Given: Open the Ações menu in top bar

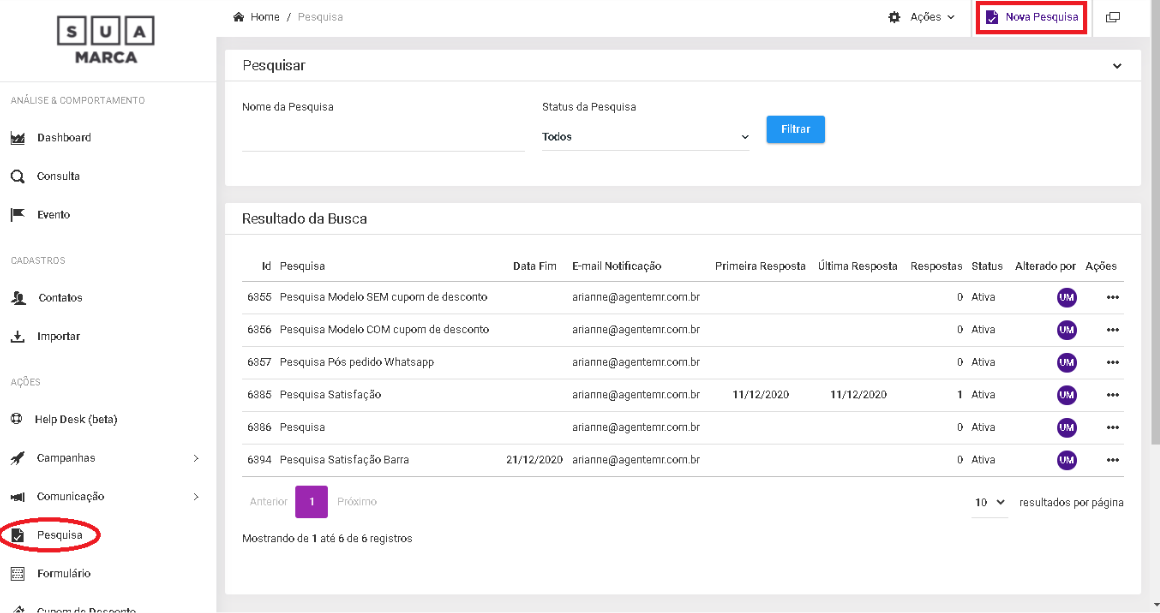Looking at the screenshot, I should (921, 17).
